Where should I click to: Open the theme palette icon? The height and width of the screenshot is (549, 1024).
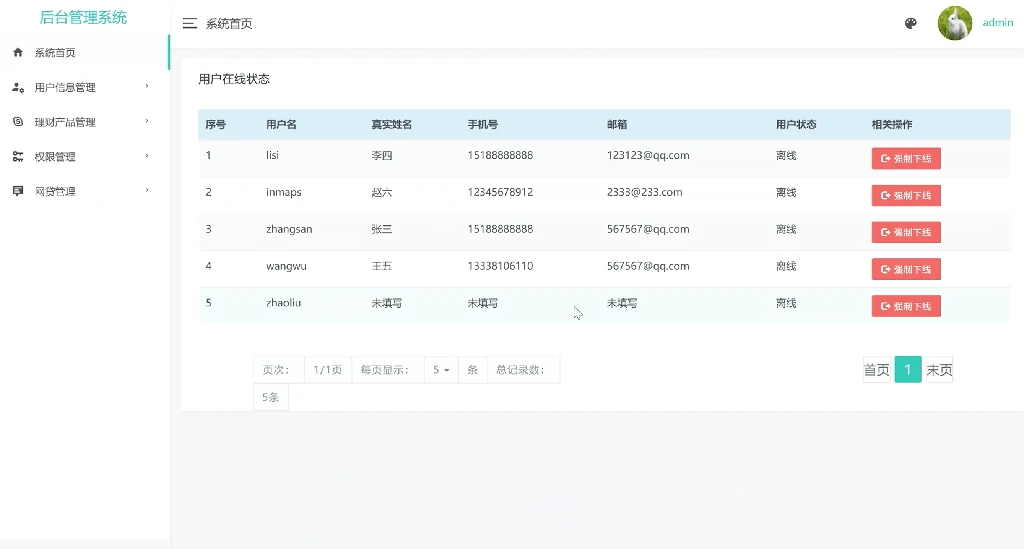tap(910, 23)
